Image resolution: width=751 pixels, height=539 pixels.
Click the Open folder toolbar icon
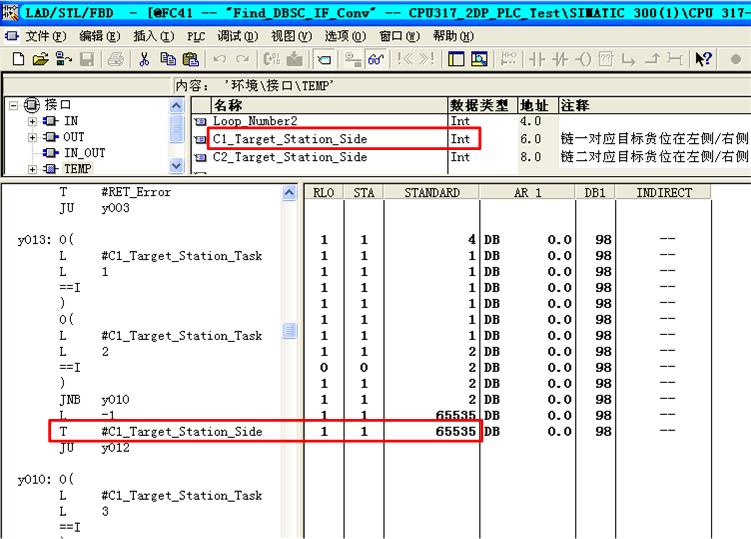click(41, 59)
